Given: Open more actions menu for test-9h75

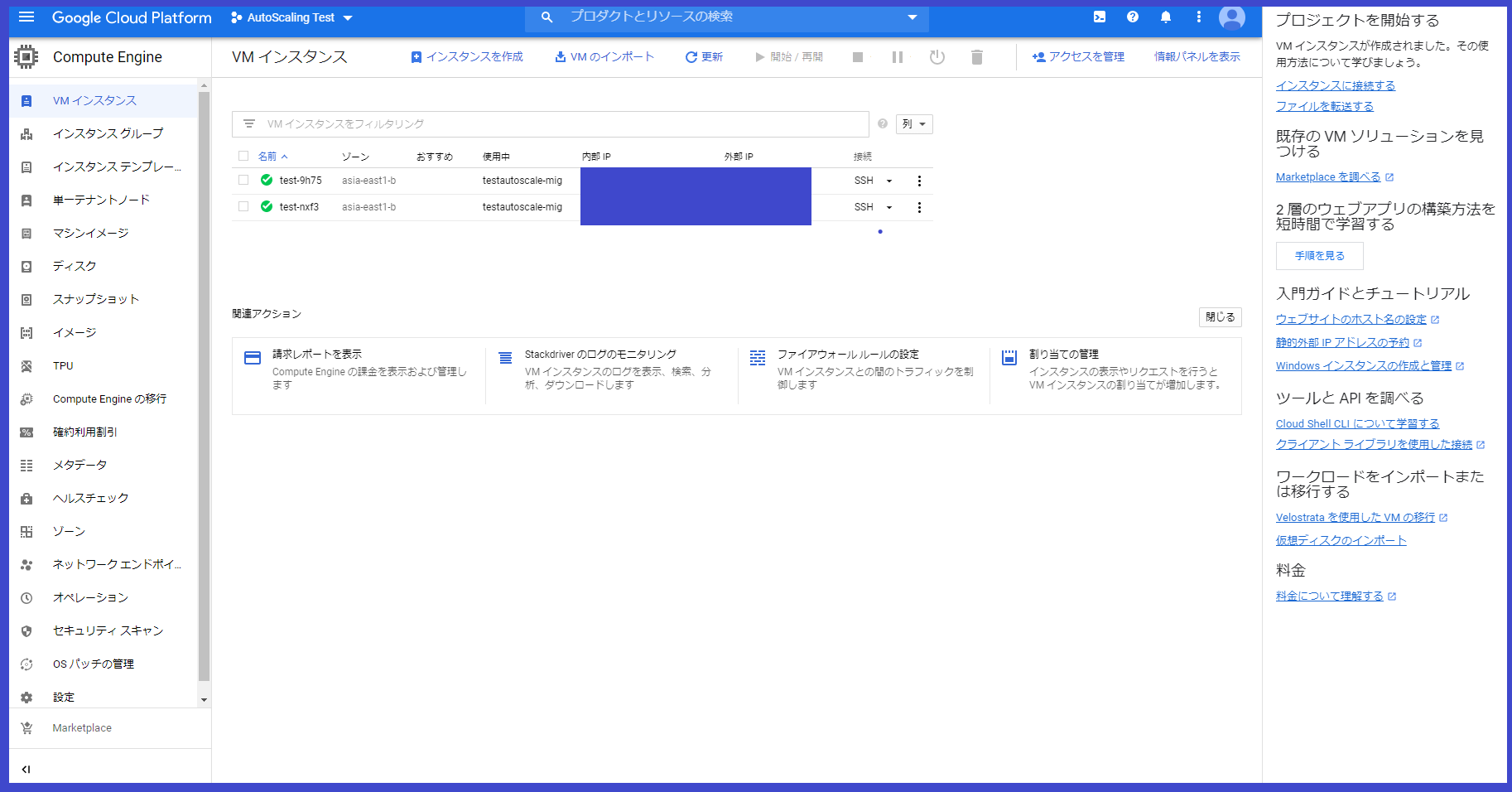Looking at the screenshot, I should click(x=919, y=181).
